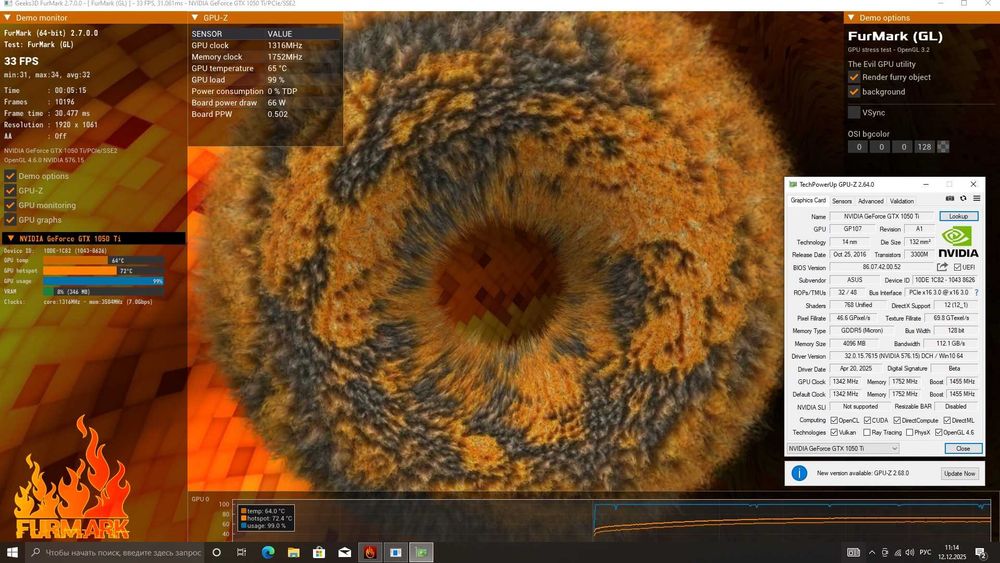Toggle the UEFI checkbox in GPU-Z

(957, 267)
